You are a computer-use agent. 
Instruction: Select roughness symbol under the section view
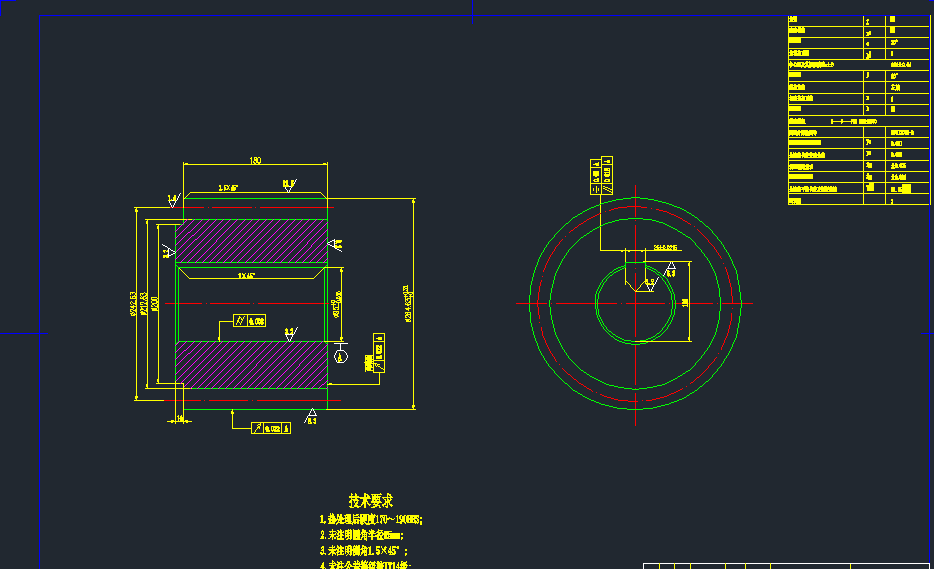pos(310,416)
